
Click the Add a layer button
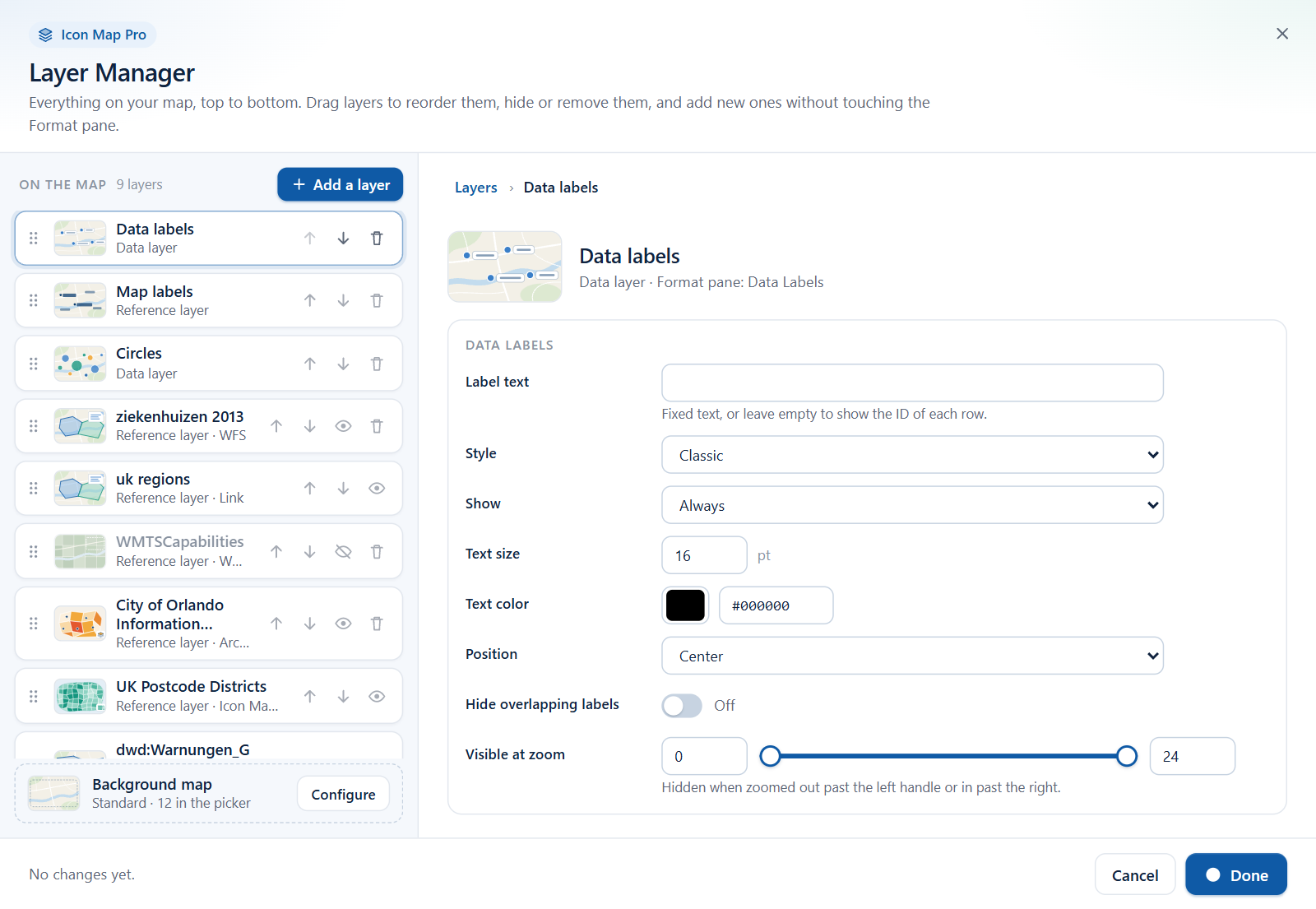(x=340, y=184)
